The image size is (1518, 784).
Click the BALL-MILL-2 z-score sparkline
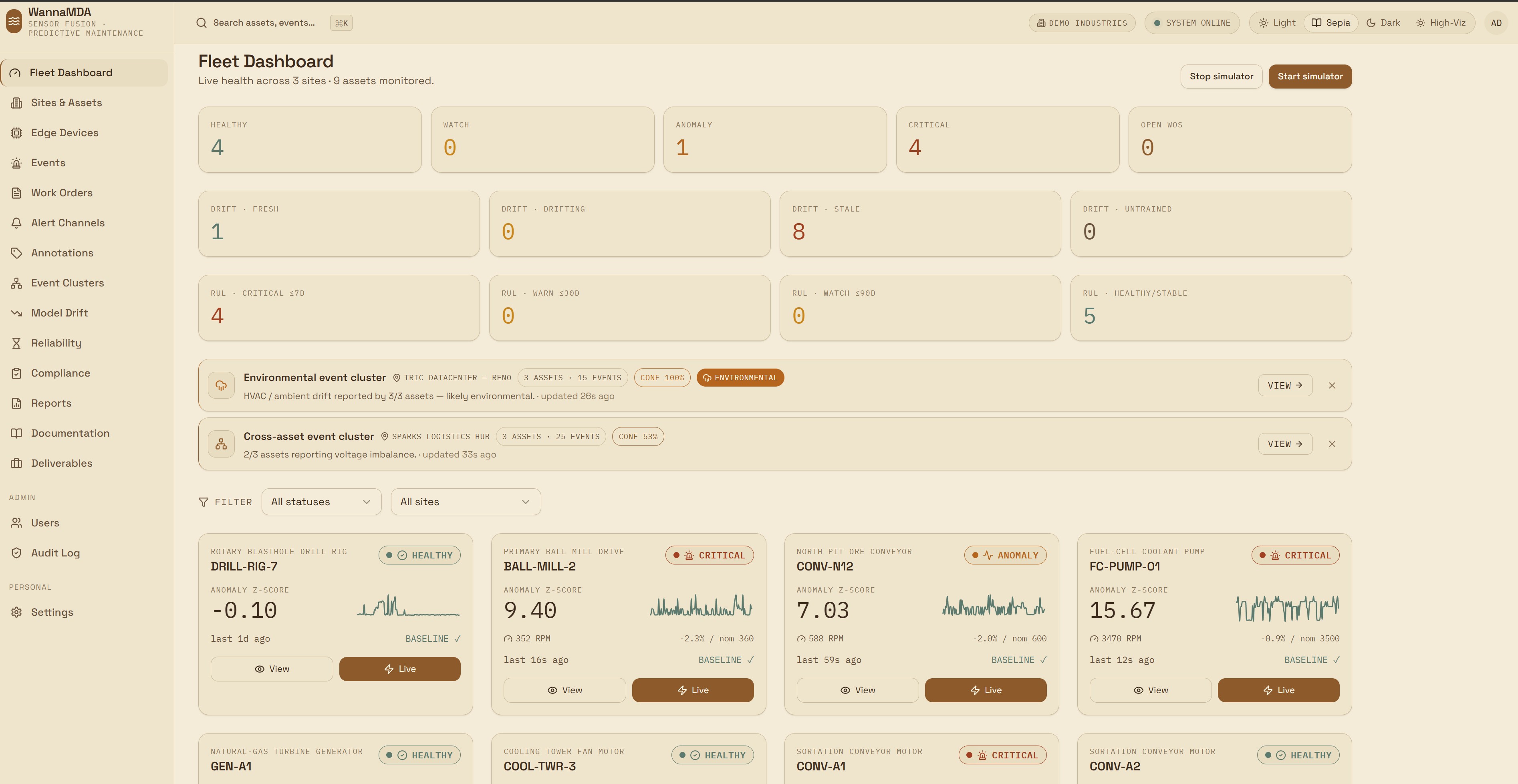701,605
